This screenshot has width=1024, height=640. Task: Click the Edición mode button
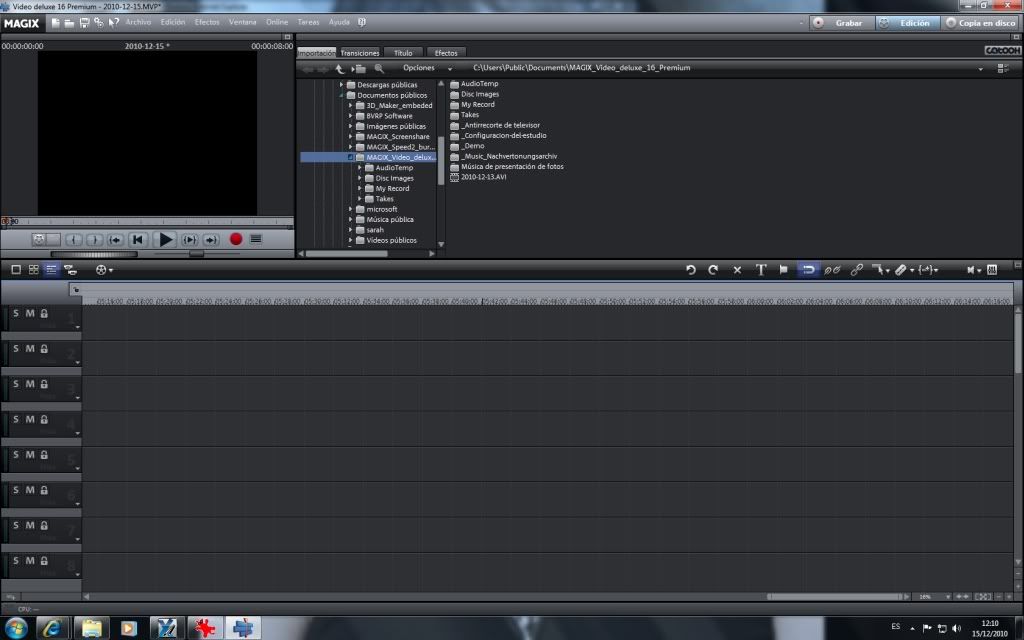pyautogui.click(x=906, y=23)
